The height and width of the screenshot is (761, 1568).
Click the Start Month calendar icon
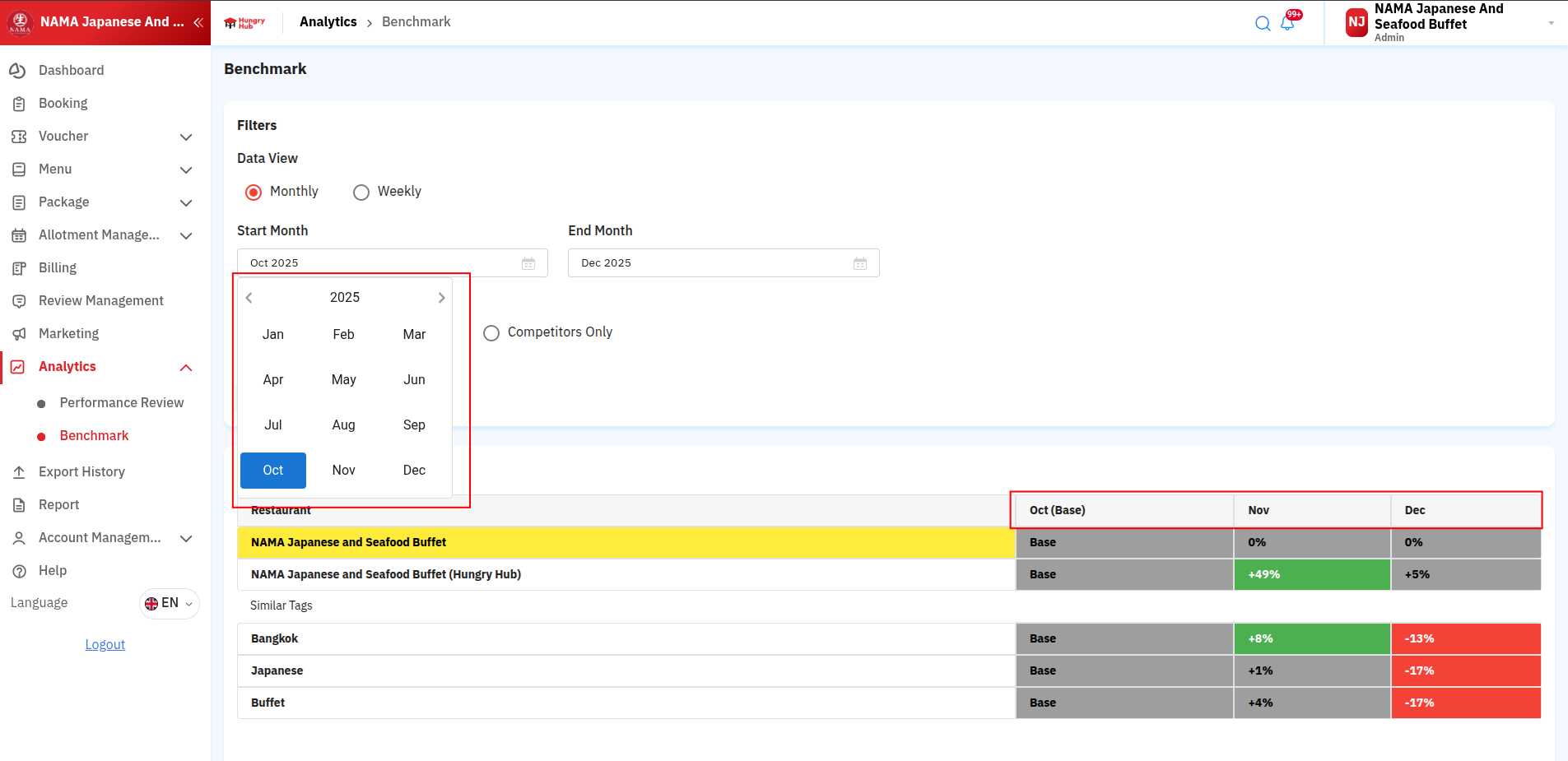coord(528,263)
